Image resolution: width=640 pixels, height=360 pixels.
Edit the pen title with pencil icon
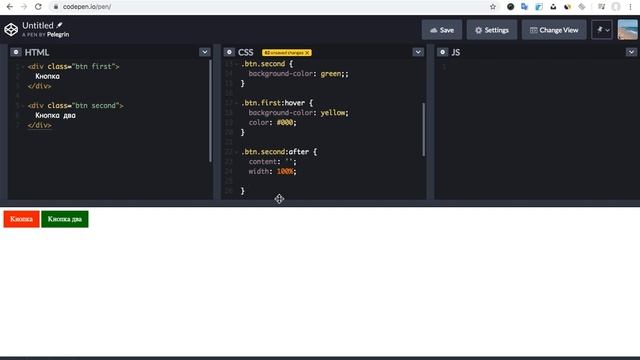[60, 25]
